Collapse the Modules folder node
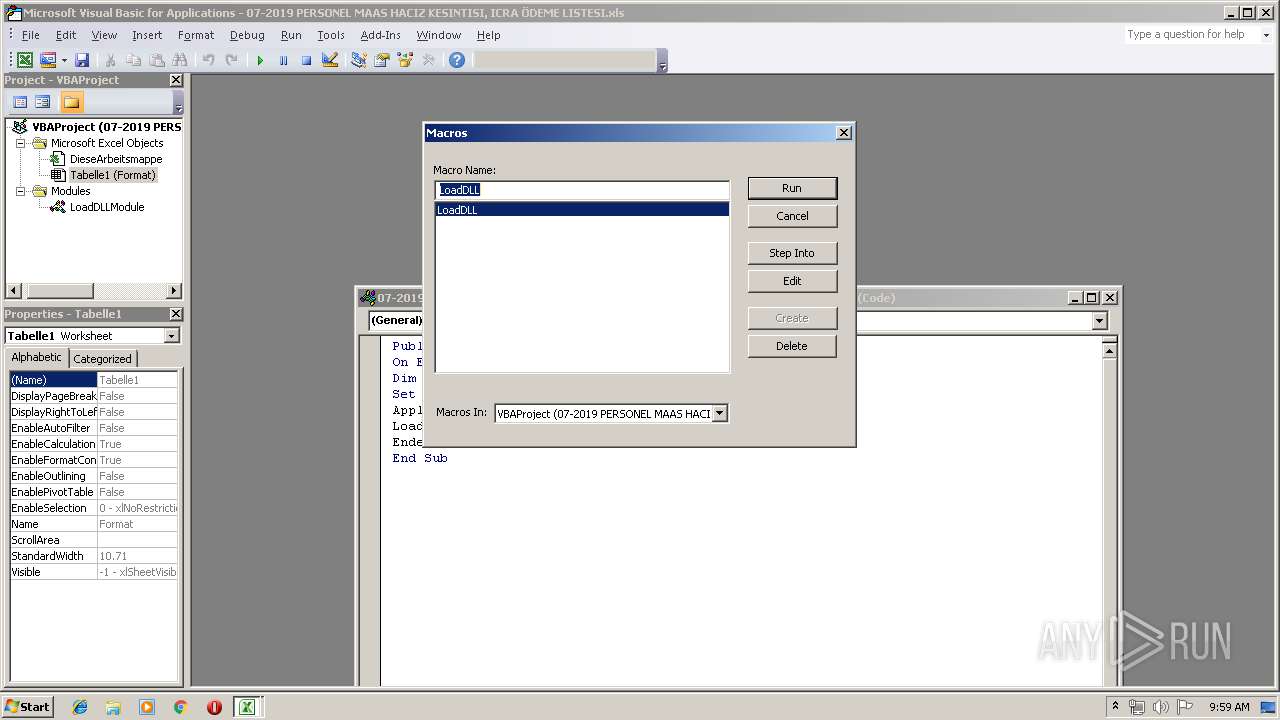The image size is (1280, 720). (21, 191)
